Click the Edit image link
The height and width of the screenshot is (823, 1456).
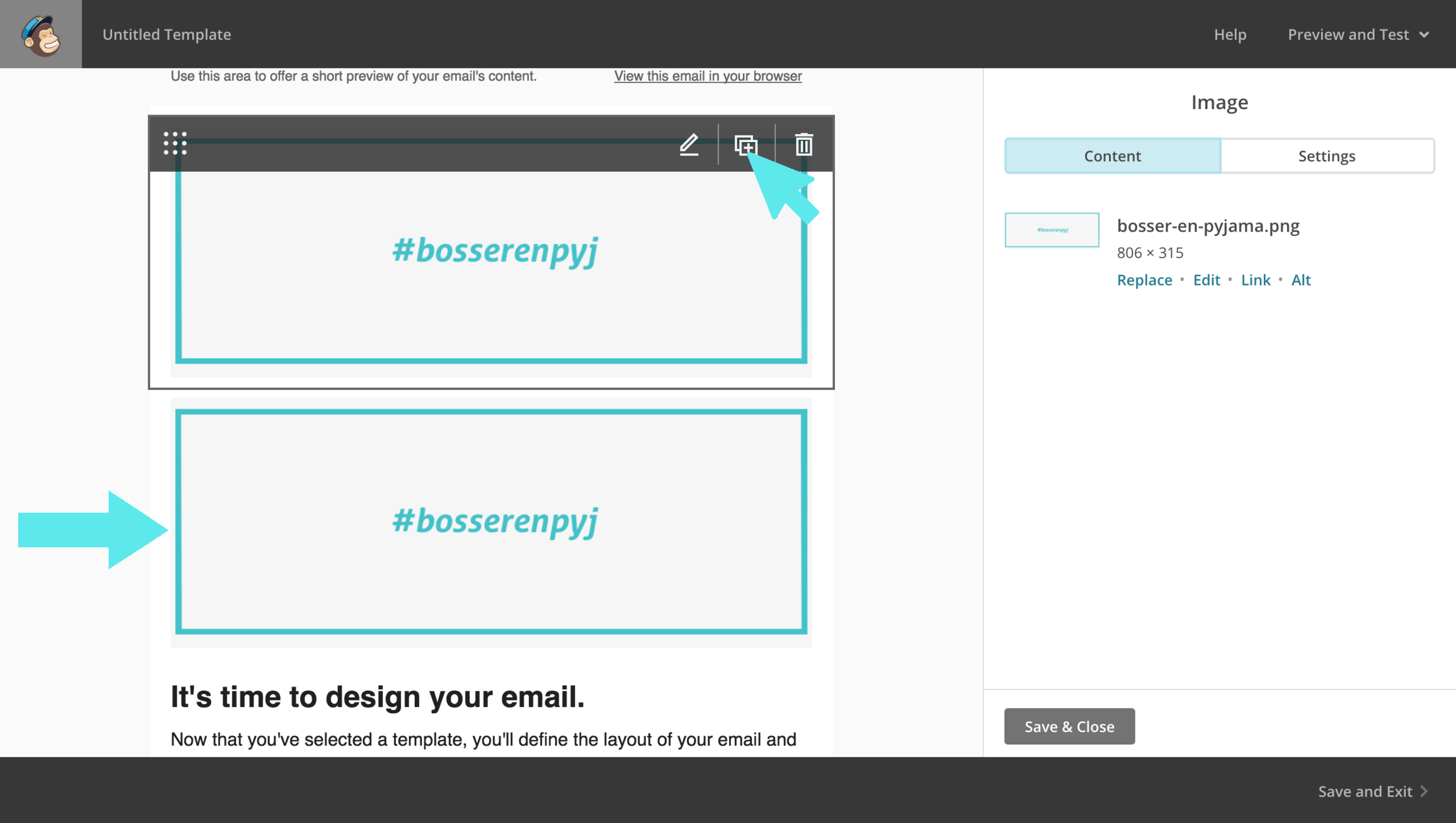coord(1206,280)
